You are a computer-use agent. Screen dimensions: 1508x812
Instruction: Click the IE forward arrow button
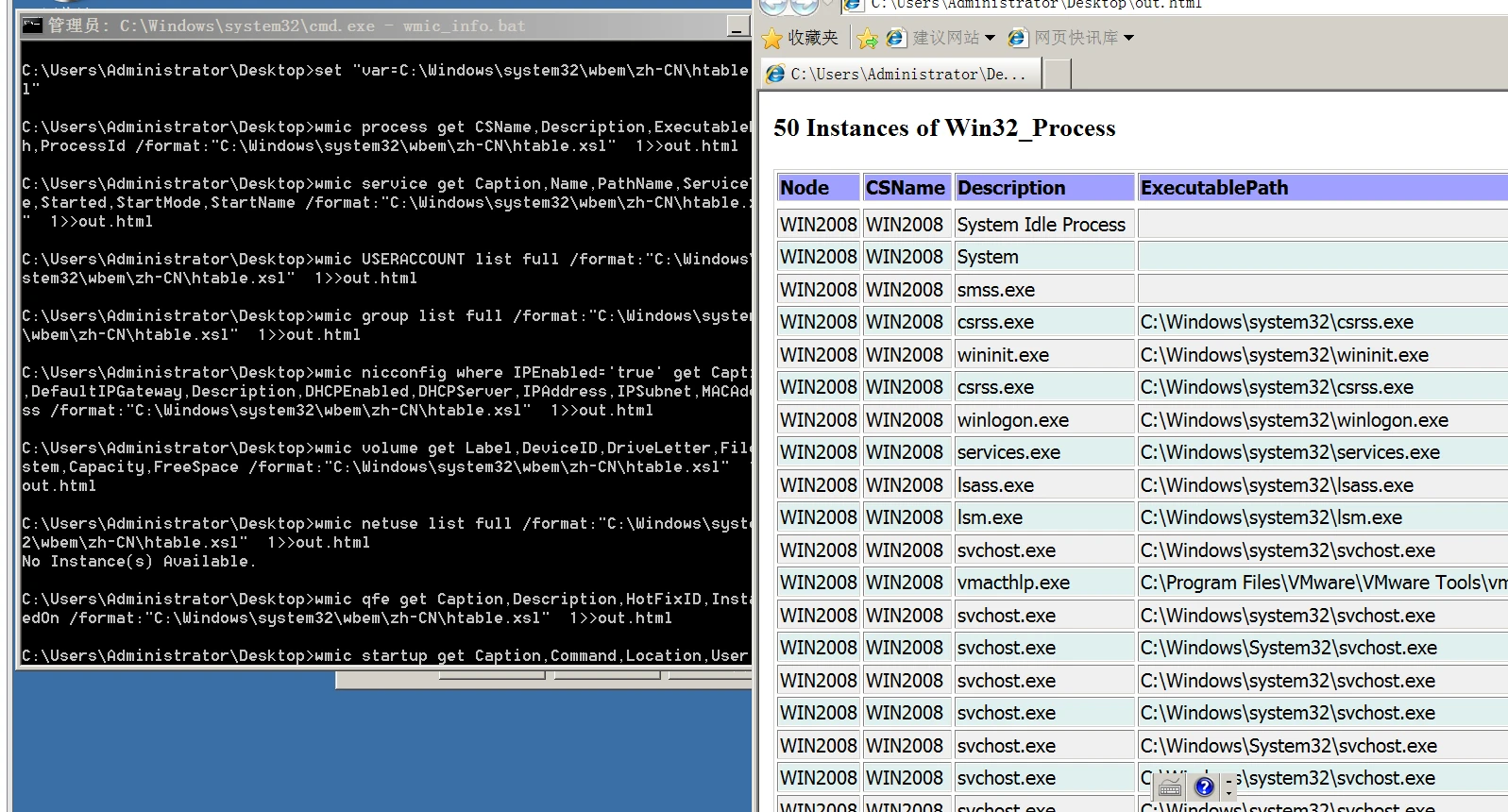pos(804,6)
